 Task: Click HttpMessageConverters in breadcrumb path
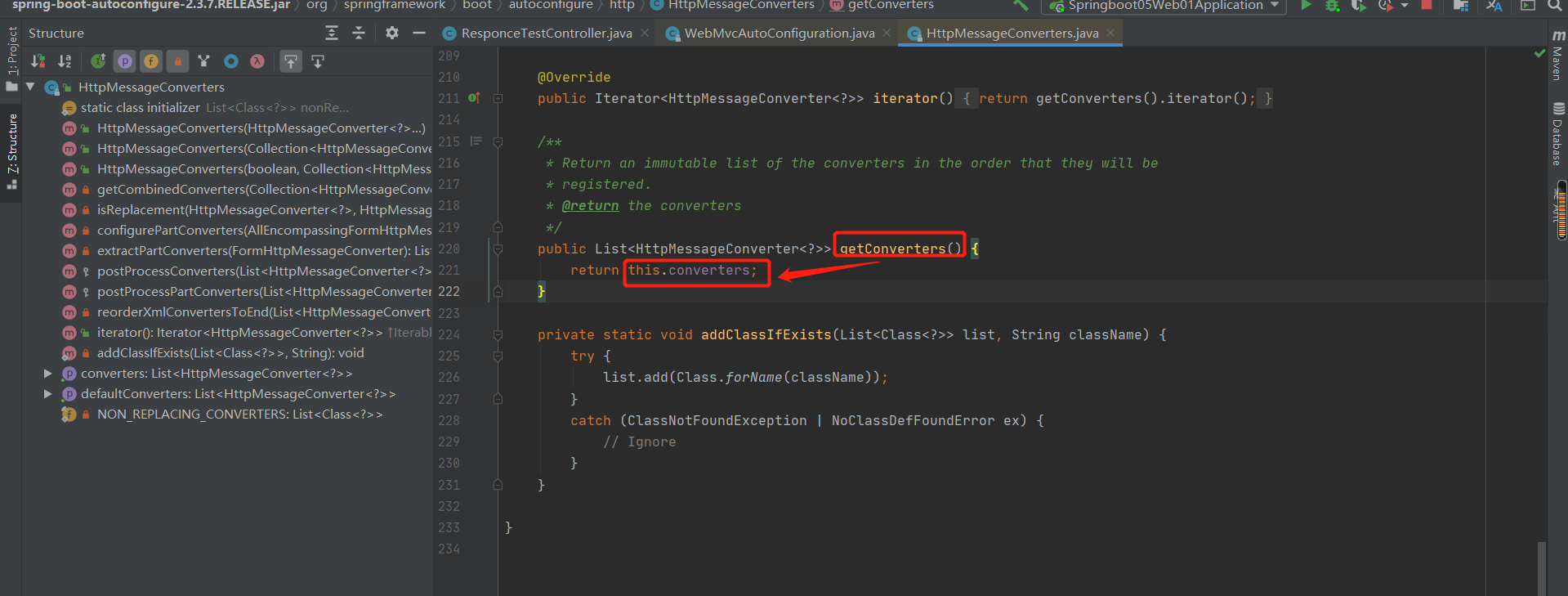(741, 5)
